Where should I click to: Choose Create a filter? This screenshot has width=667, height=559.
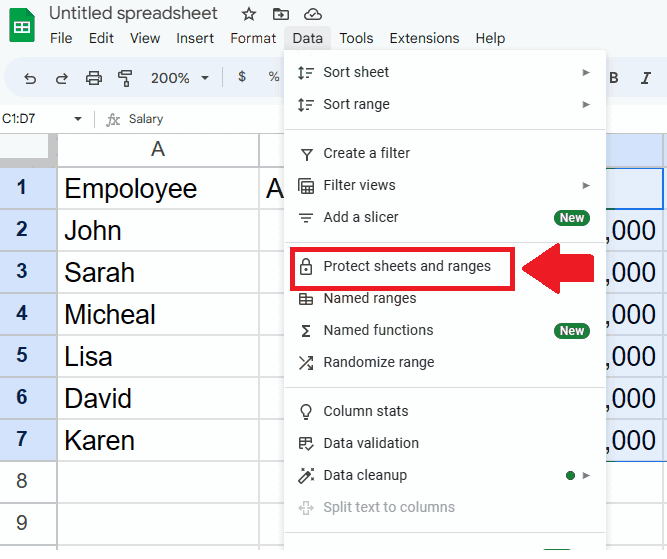coord(445,154)
